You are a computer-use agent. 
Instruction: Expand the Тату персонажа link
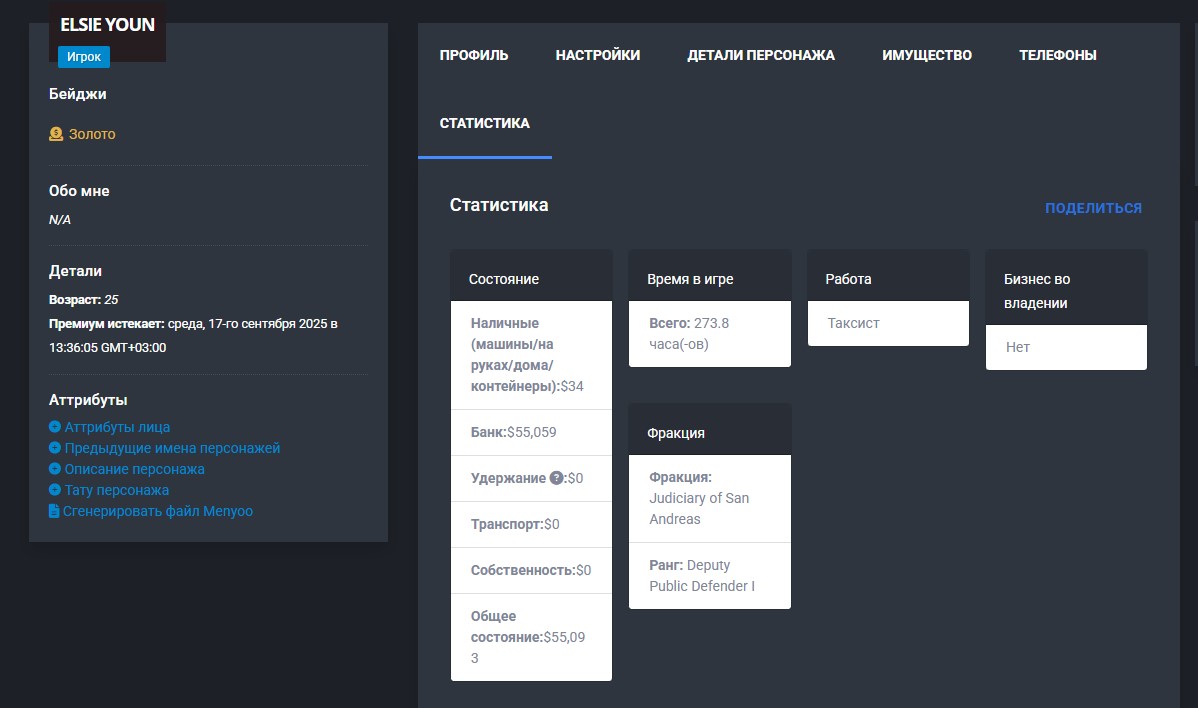[x=117, y=490]
